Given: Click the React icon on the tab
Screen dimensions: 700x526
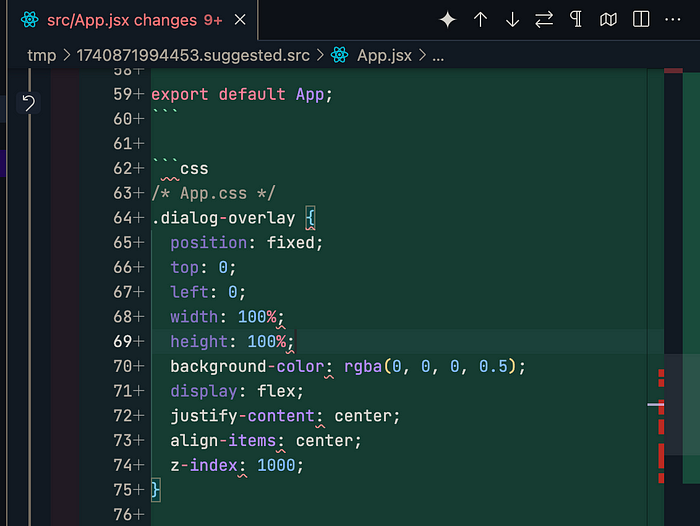Looking at the screenshot, I should click(29, 20).
